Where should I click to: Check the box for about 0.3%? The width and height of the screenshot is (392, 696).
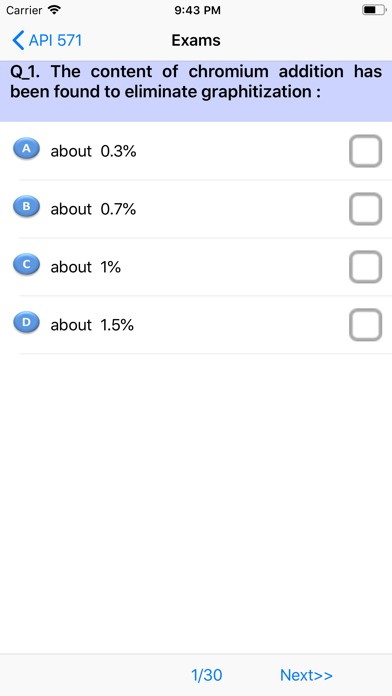[365, 151]
